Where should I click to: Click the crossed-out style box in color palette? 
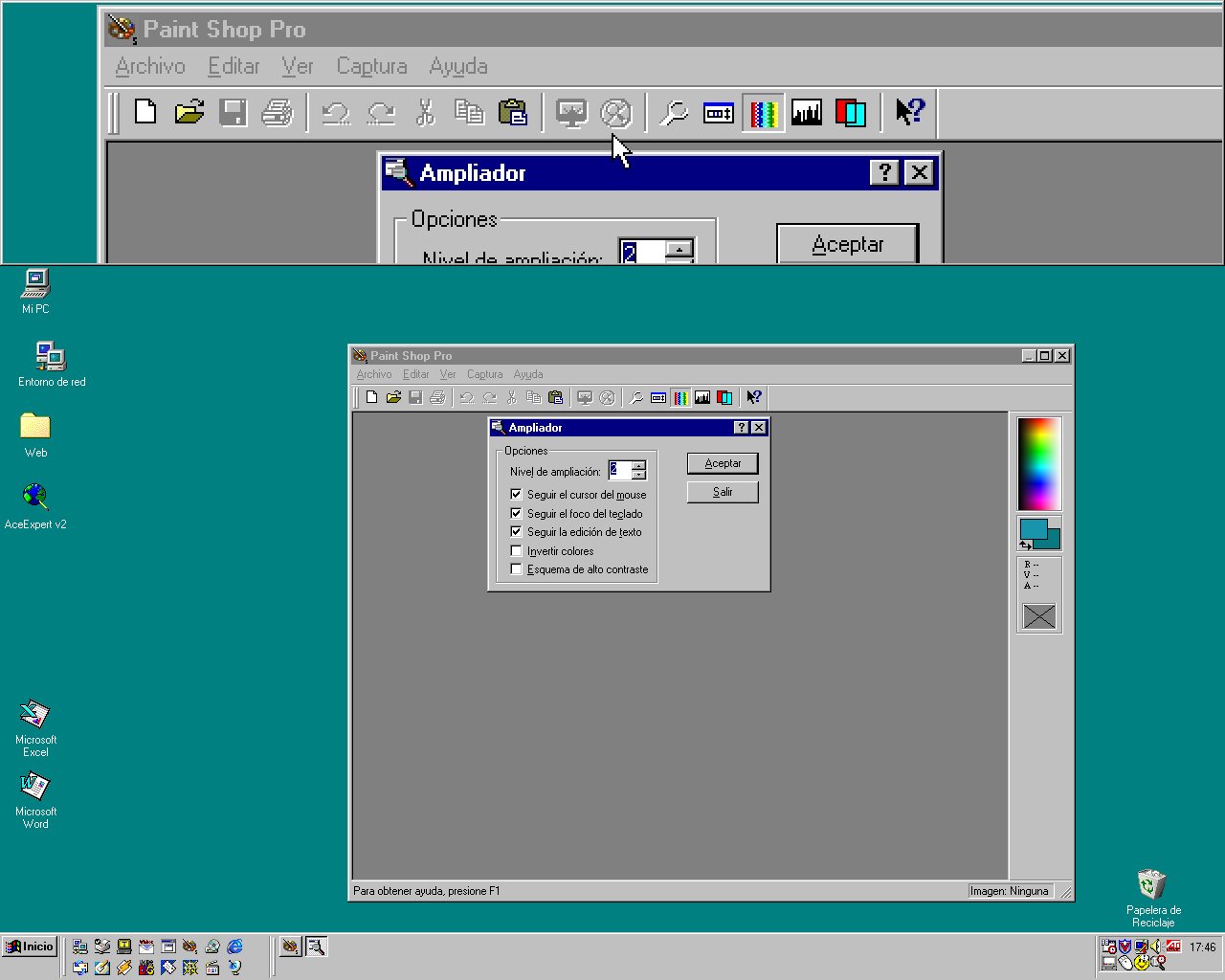(1039, 617)
